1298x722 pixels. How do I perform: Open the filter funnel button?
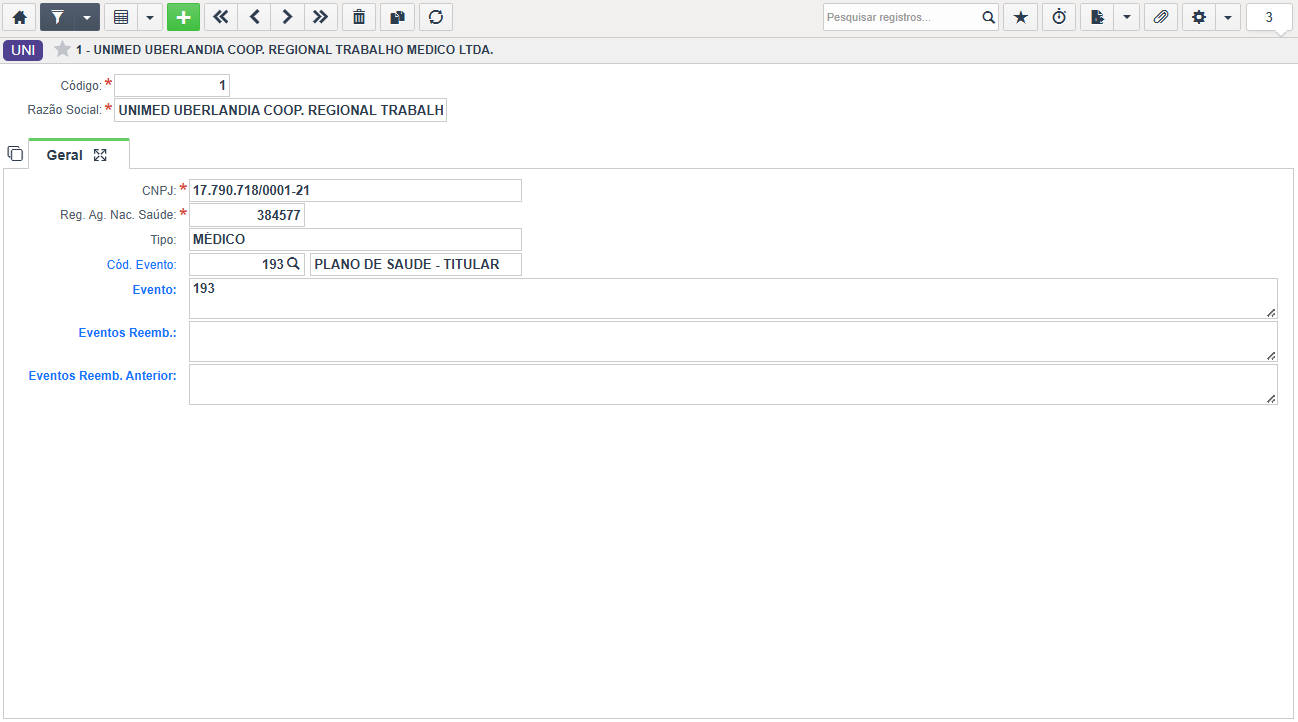[57, 17]
